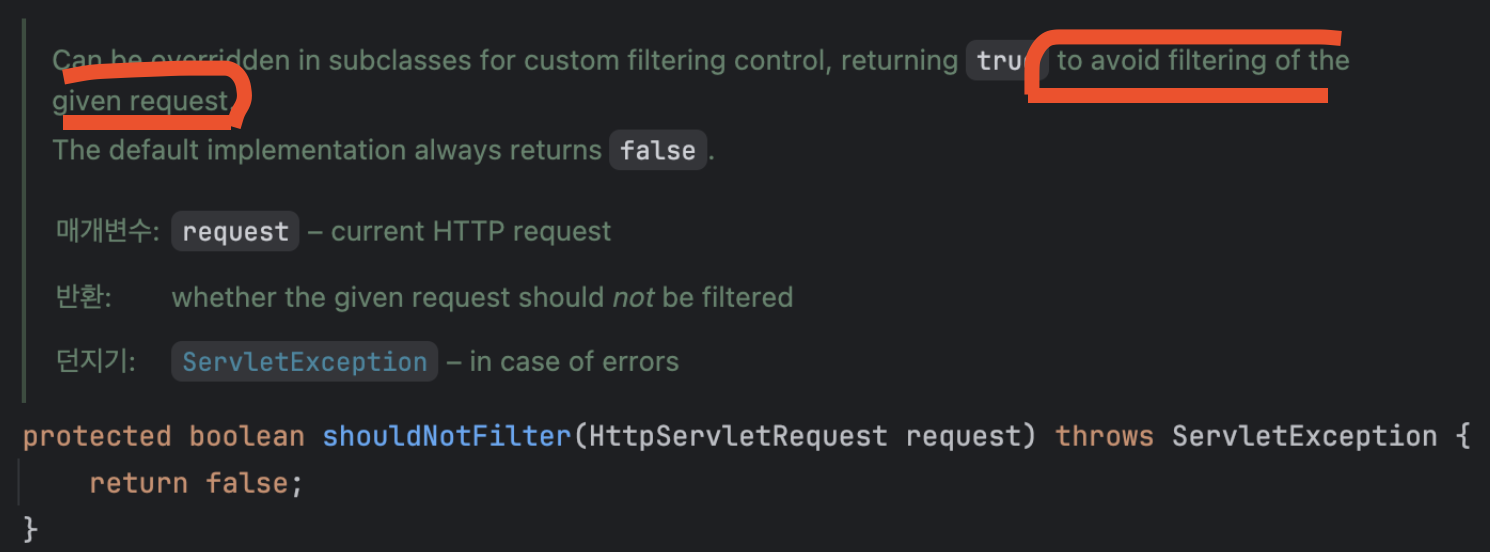
Task: Click the closing brace of the method
Action: tap(30, 529)
